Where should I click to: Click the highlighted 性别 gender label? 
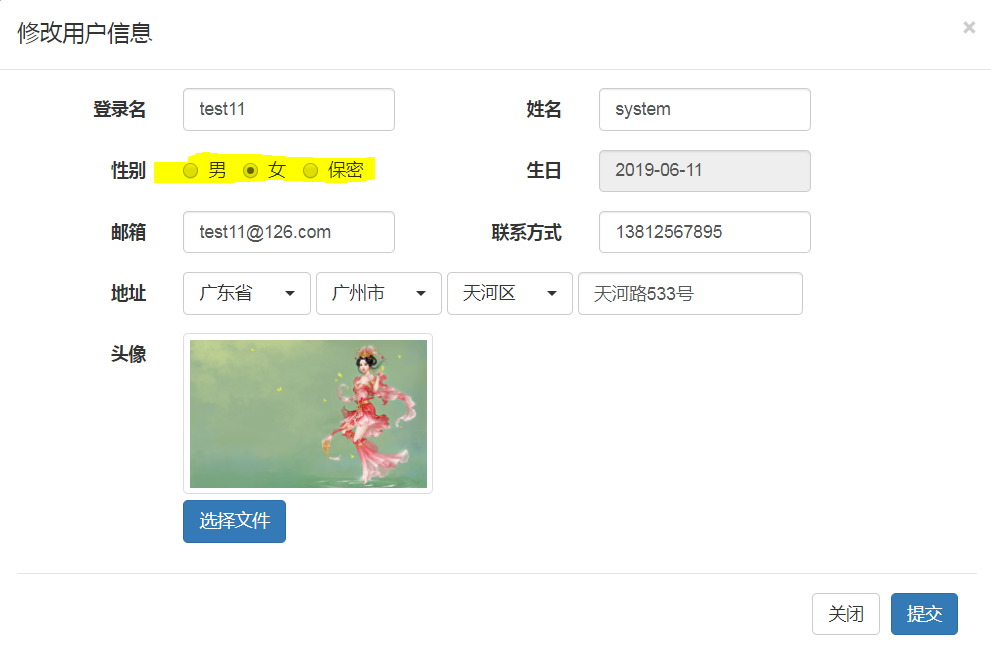[x=128, y=170]
